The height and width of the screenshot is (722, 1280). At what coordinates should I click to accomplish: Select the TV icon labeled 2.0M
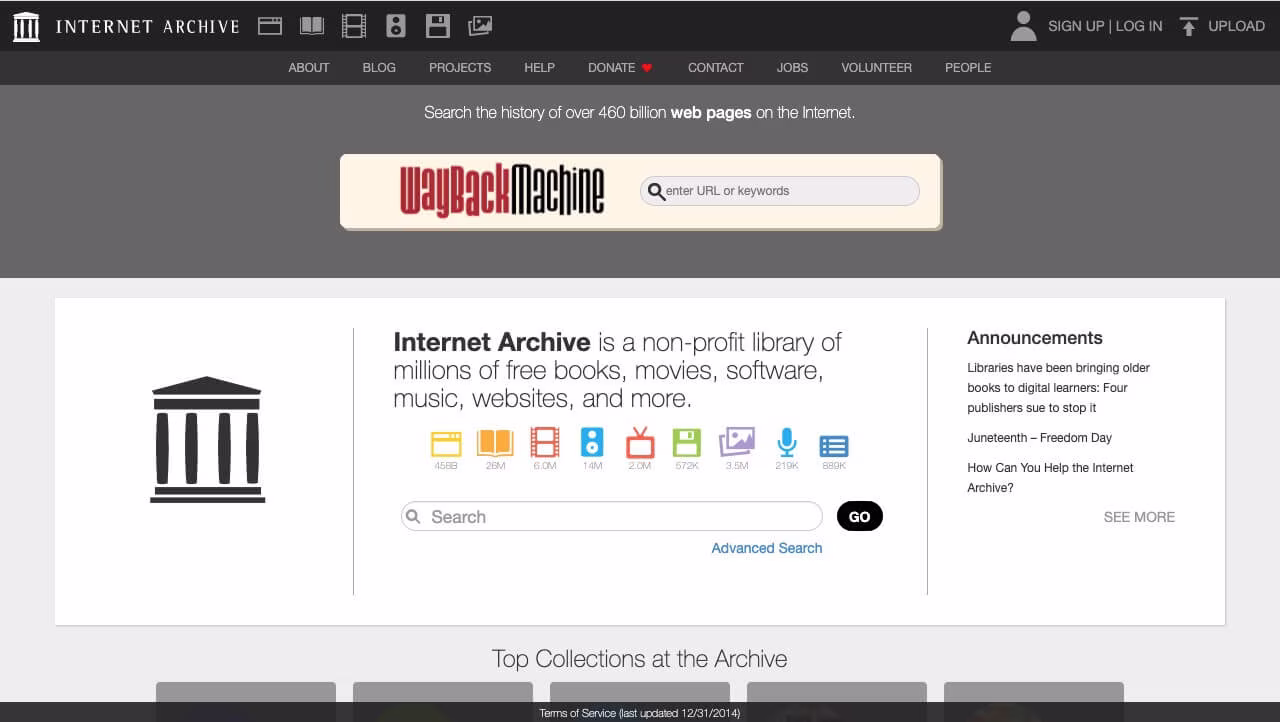pyautogui.click(x=640, y=441)
